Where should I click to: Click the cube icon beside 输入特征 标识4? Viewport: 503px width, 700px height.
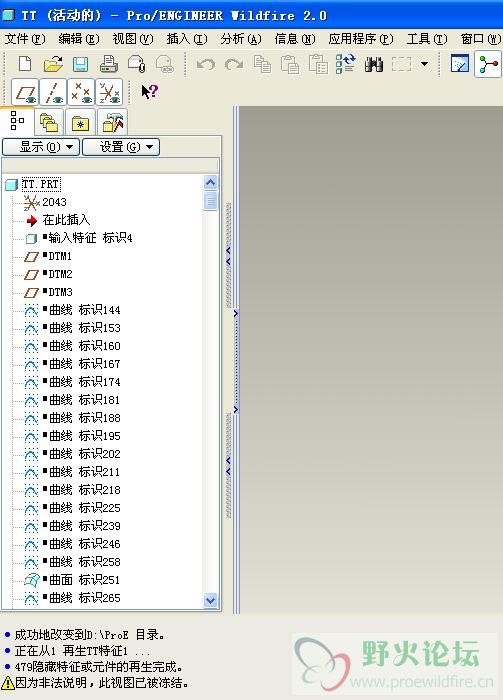click(x=31, y=238)
